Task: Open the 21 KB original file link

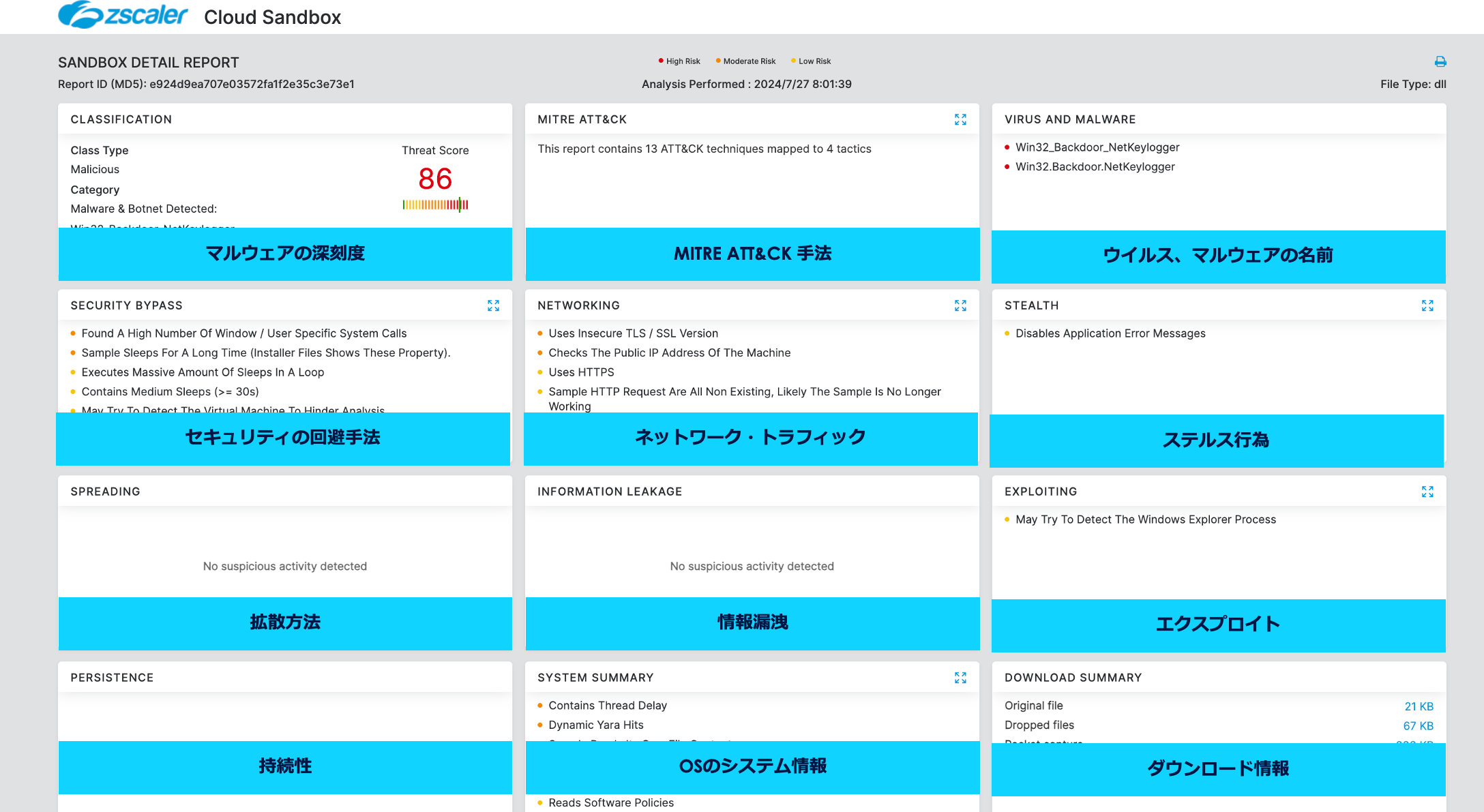Action: click(1419, 706)
